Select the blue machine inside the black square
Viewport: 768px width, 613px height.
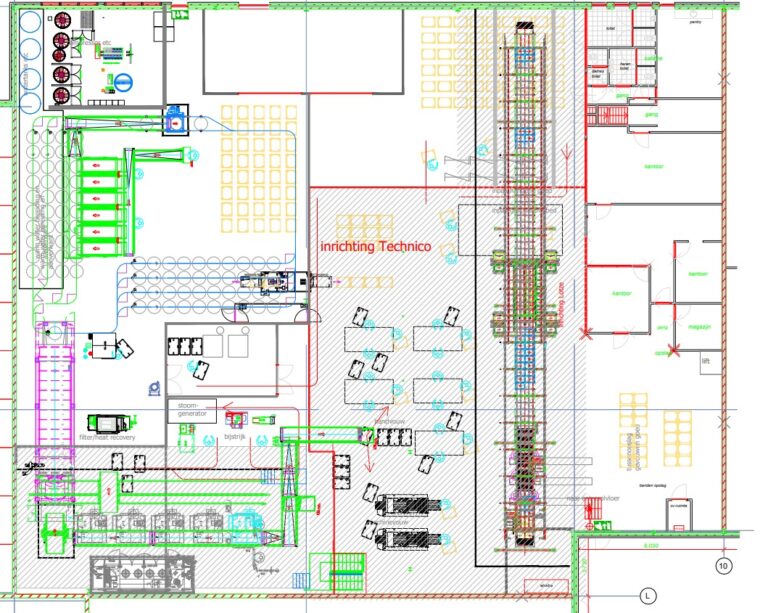tap(175, 119)
